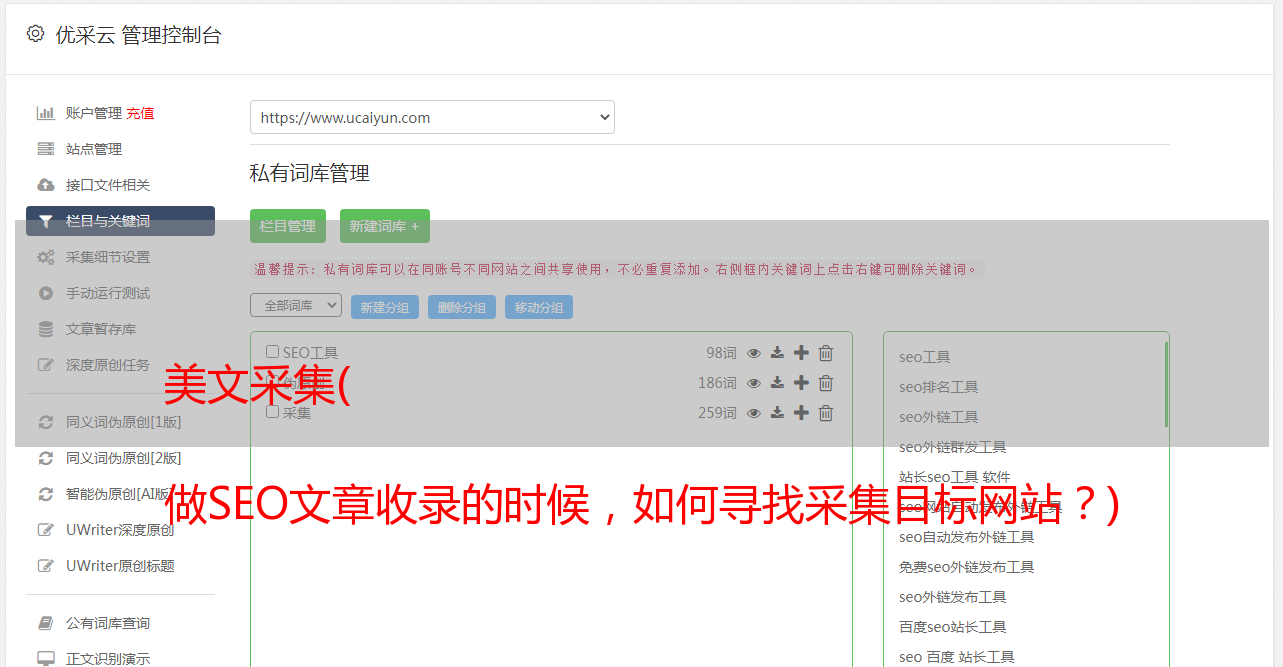Open 接口文件相关 via the cloud upload icon

(x=46, y=185)
